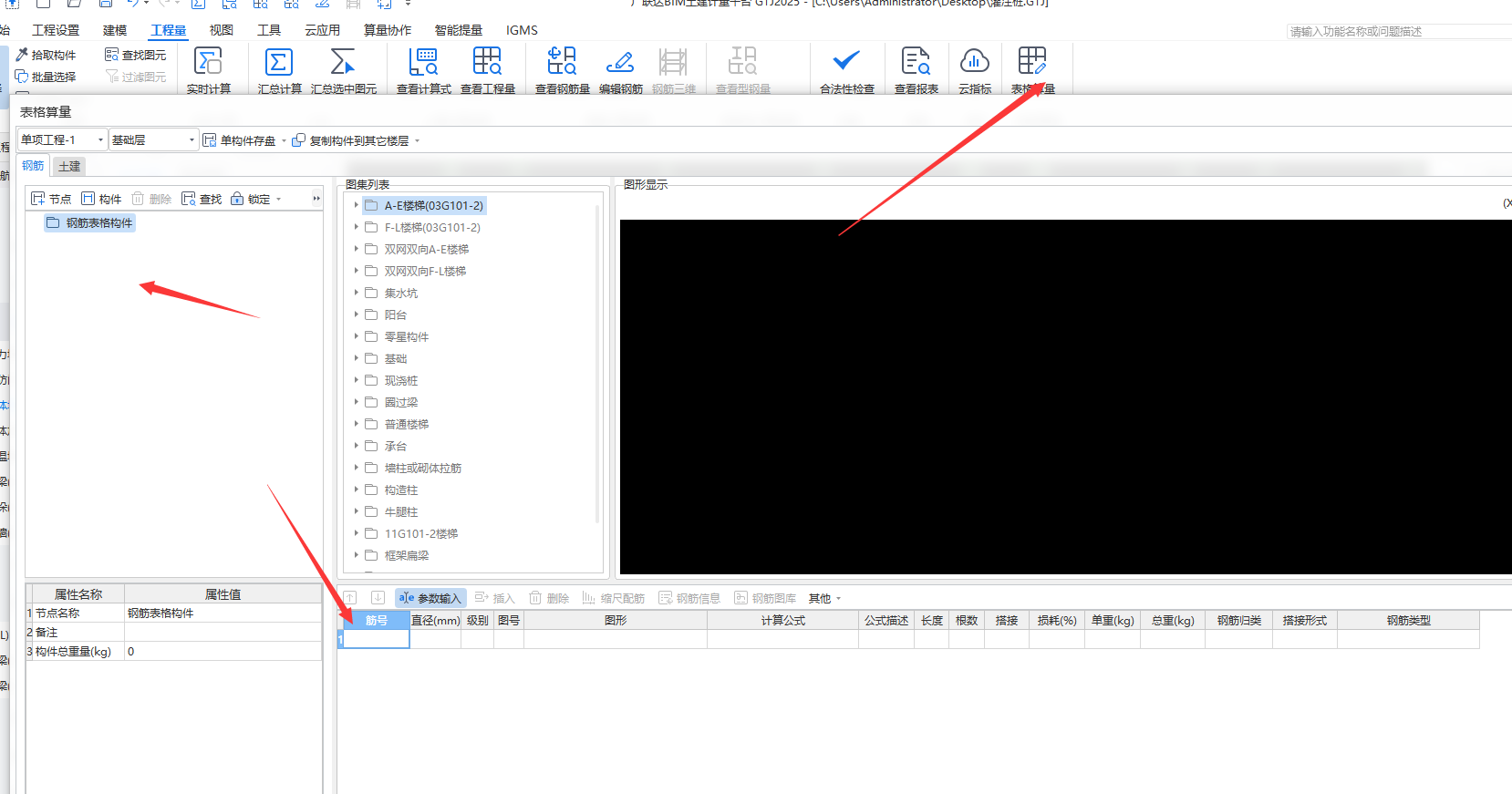Expand the 零星构件 folder
This screenshot has width=1512, height=794.
(x=356, y=336)
